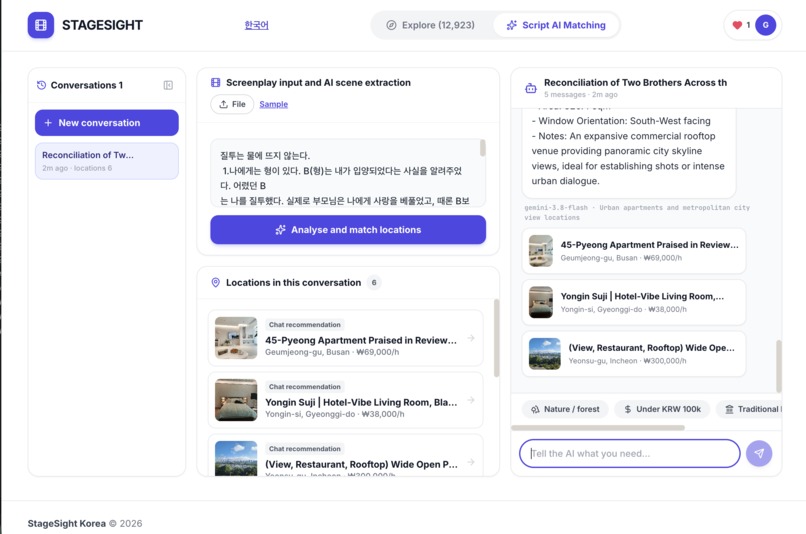Click the favorites count 1
Viewport: 806px width, 534px height.
(x=748, y=25)
